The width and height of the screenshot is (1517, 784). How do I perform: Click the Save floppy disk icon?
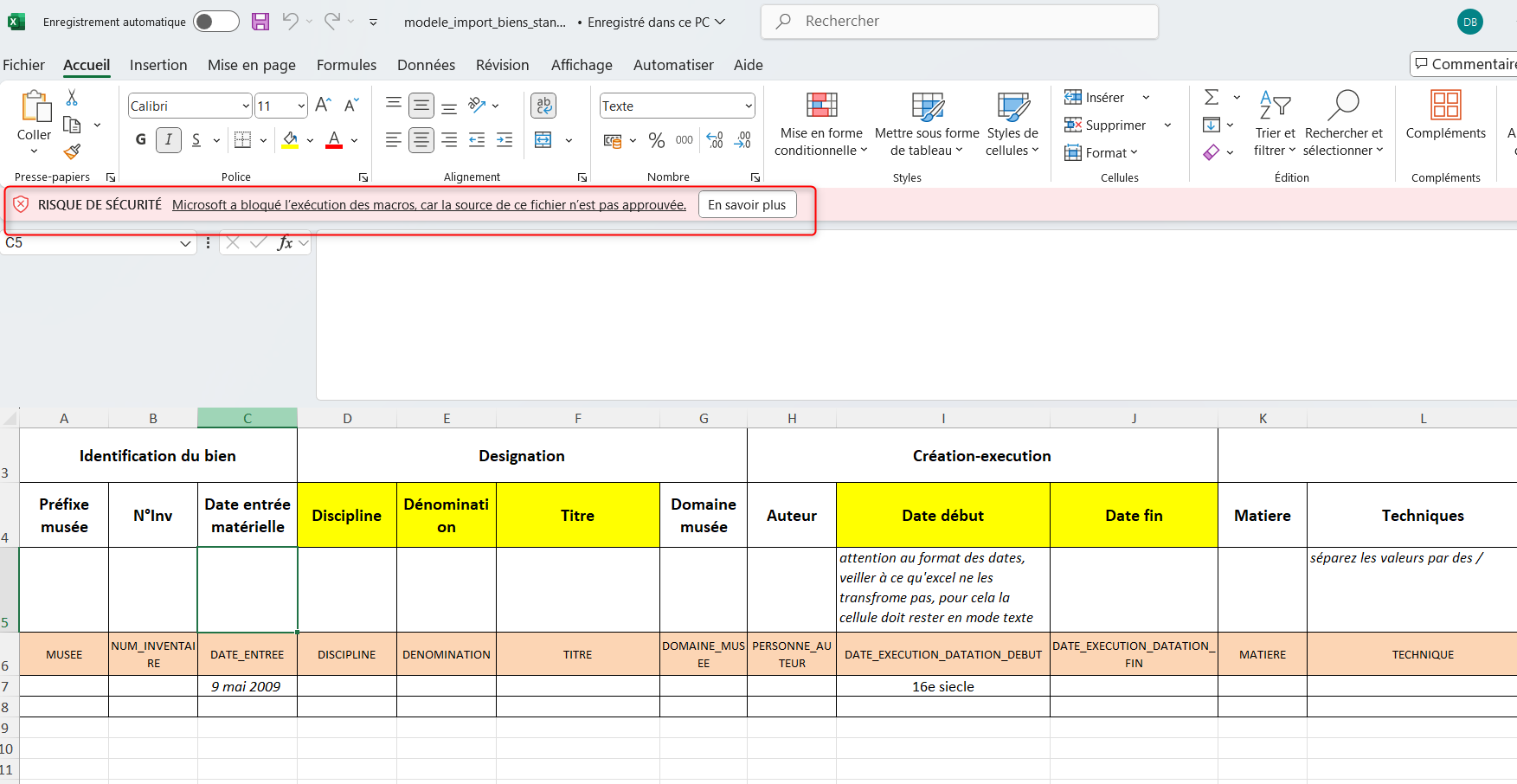(x=260, y=22)
